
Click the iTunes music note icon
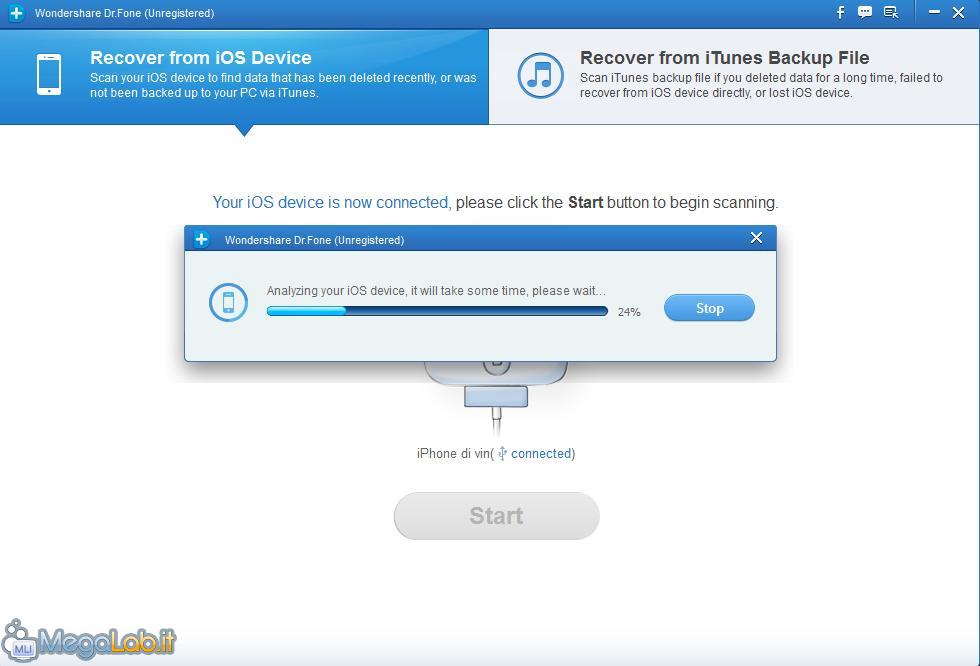pyautogui.click(x=541, y=76)
